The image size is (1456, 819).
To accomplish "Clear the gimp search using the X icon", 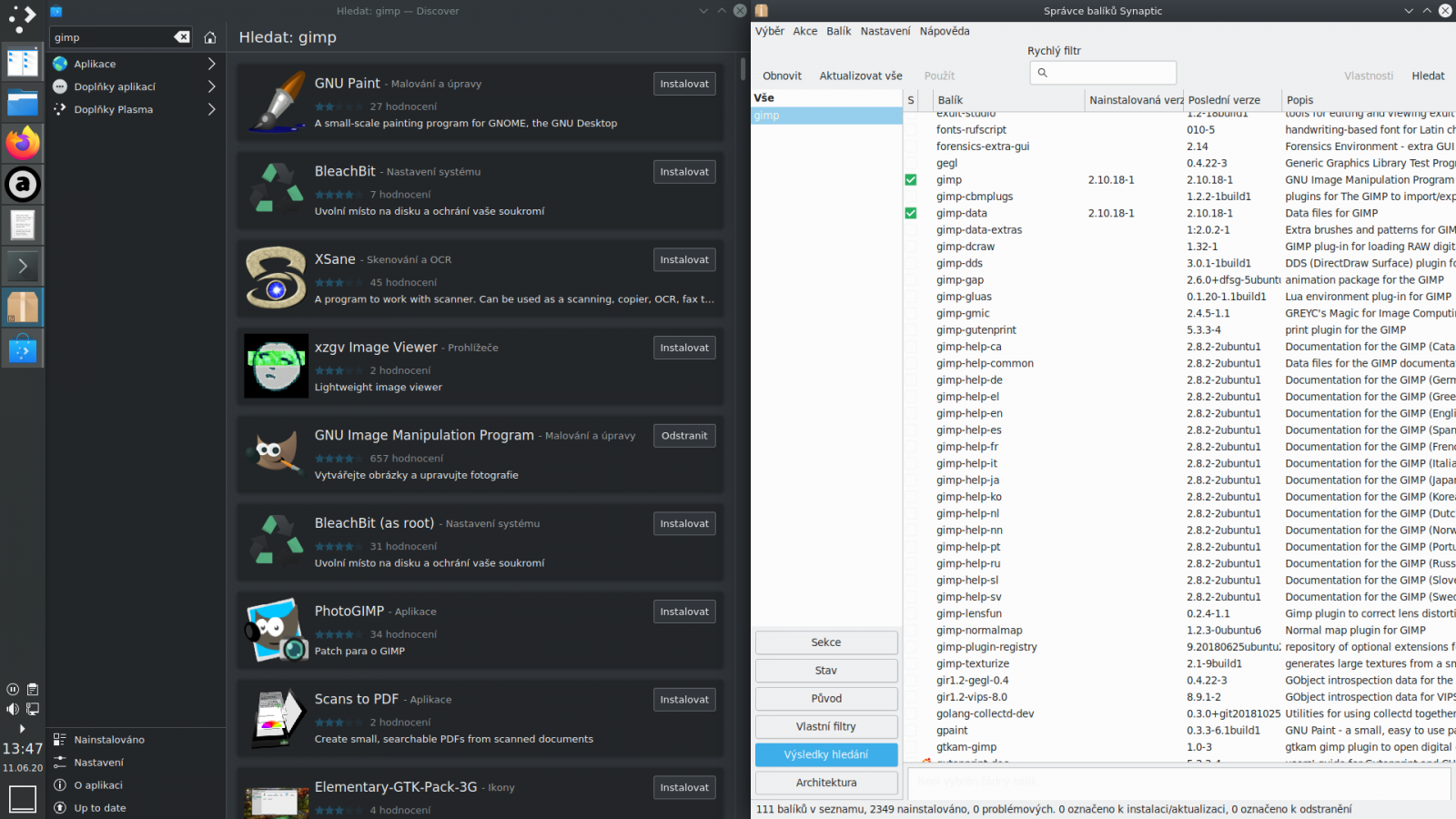I will click(x=182, y=37).
